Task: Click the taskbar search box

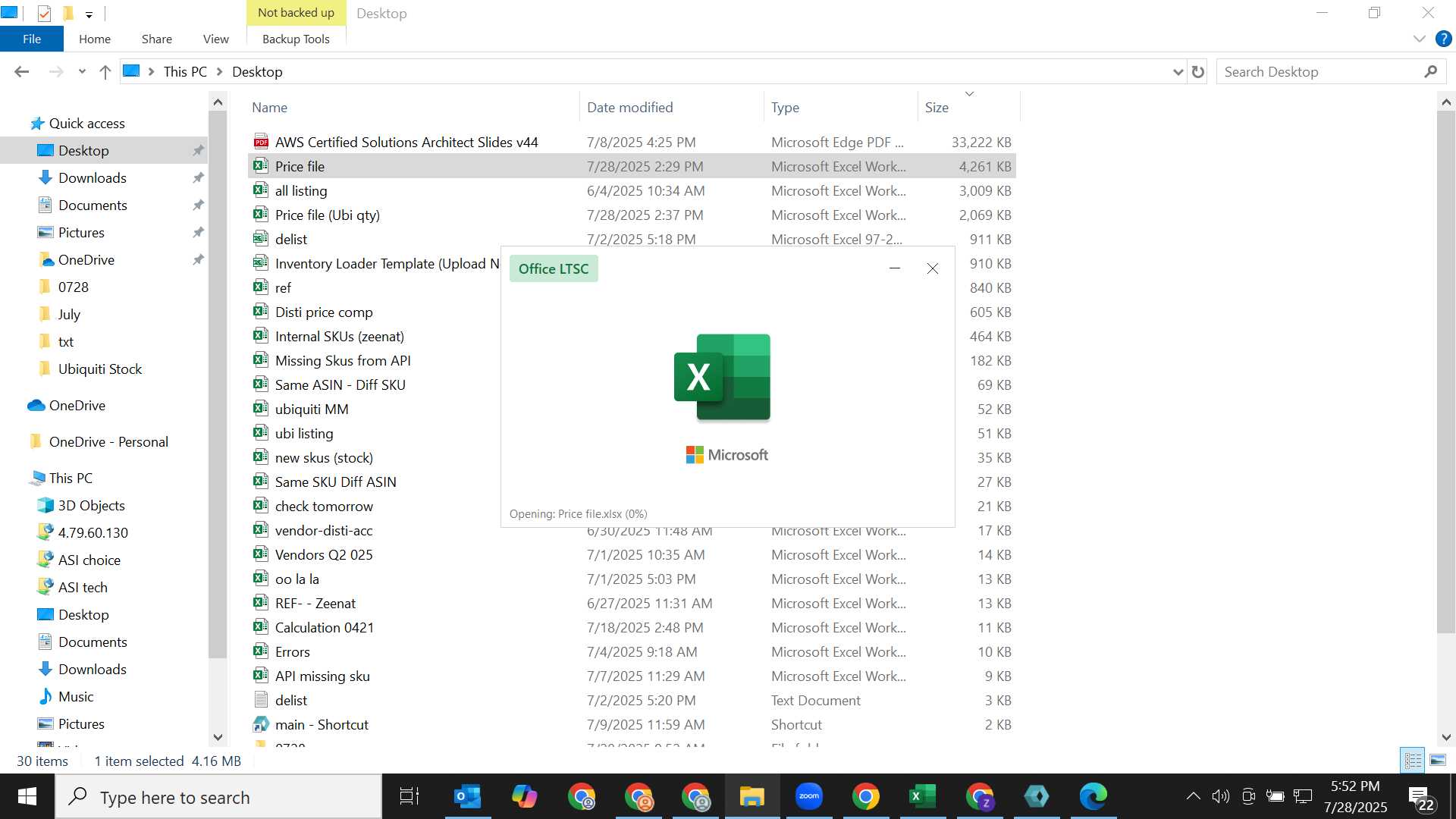Action: click(218, 797)
